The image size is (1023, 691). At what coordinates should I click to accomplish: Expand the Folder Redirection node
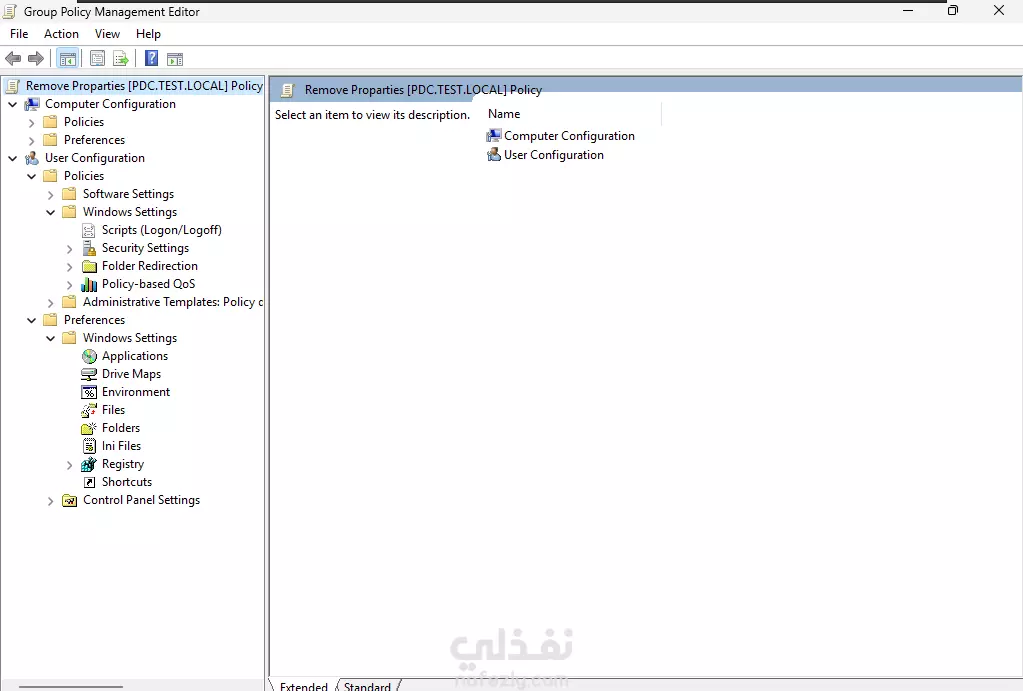point(69,267)
